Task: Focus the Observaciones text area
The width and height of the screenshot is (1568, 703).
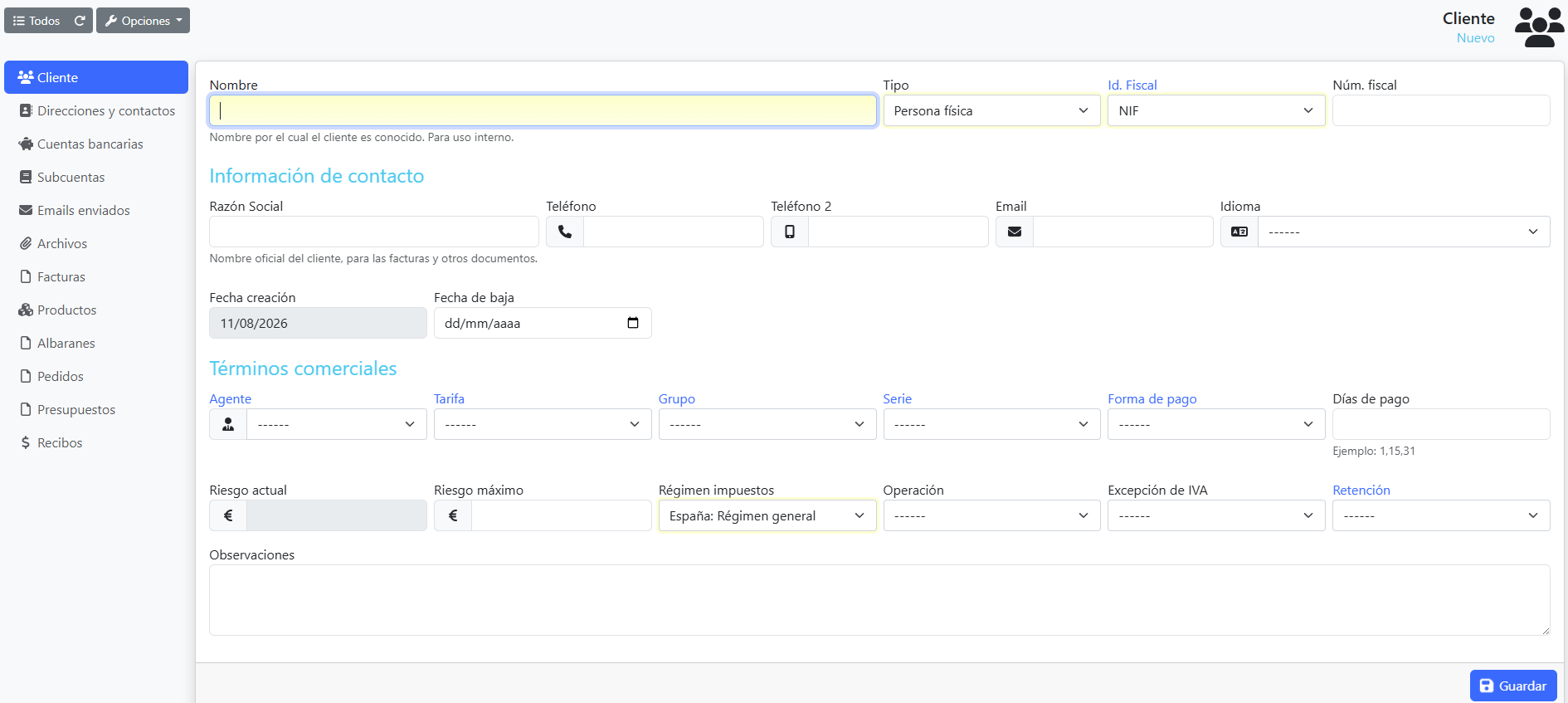Action: coord(879,600)
